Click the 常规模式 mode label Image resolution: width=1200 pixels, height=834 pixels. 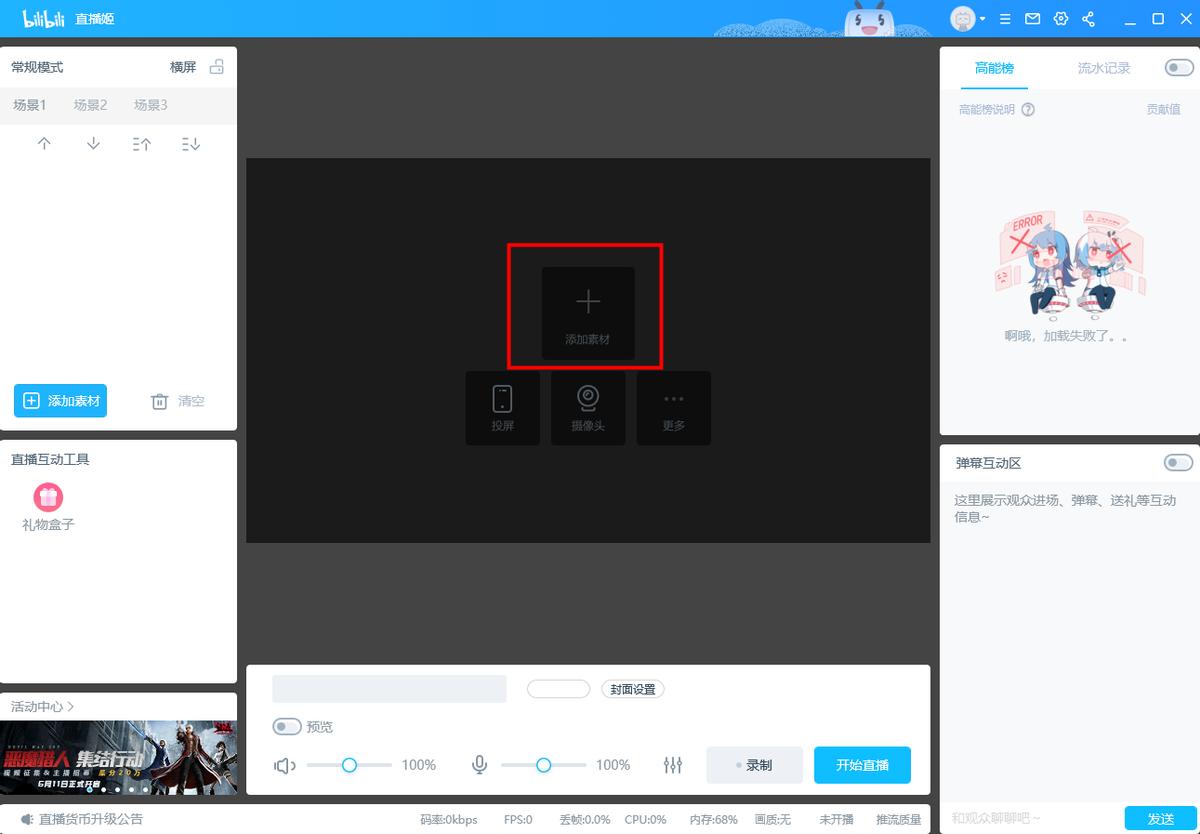coord(37,67)
